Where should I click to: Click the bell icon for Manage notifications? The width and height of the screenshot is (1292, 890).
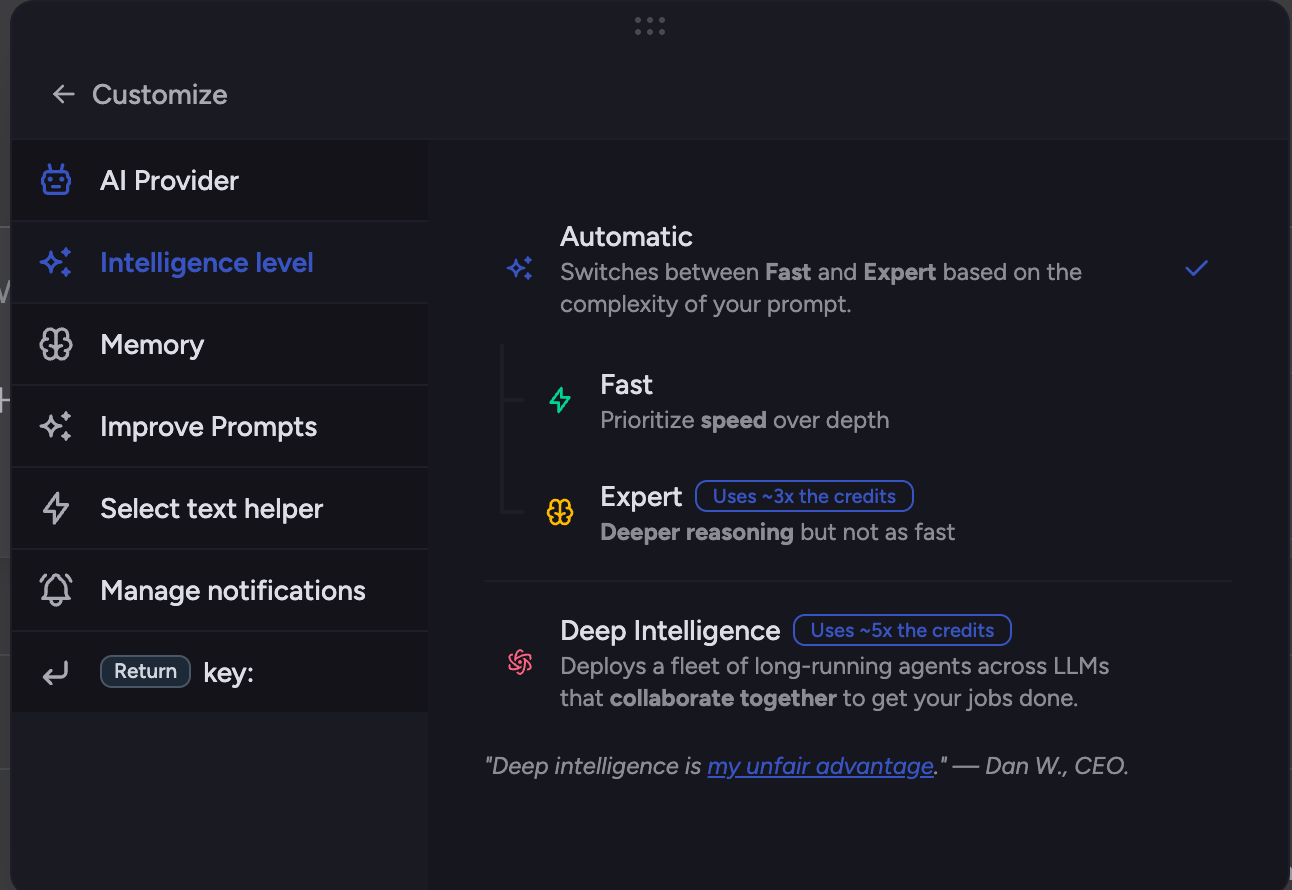tap(56, 590)
